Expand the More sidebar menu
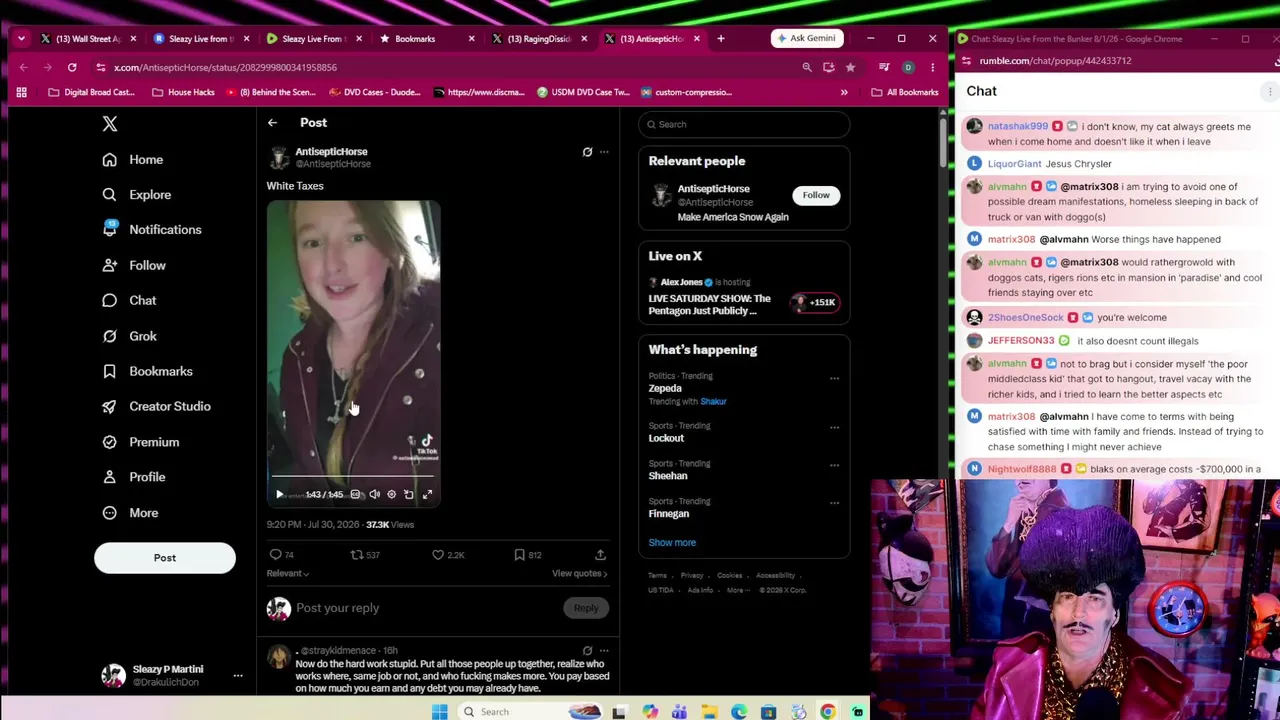The image size is (1280, 720). click(x=130, y=513)
